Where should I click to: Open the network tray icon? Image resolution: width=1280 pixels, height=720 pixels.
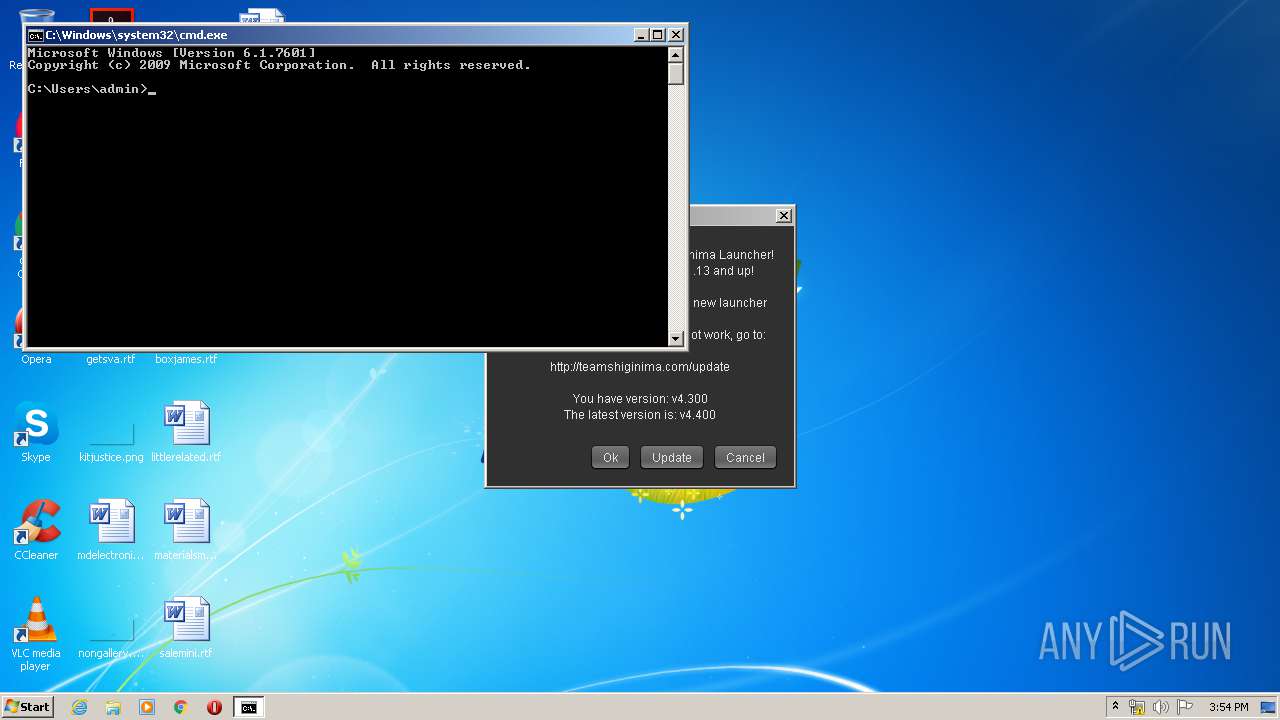(x=1137, y=707)
